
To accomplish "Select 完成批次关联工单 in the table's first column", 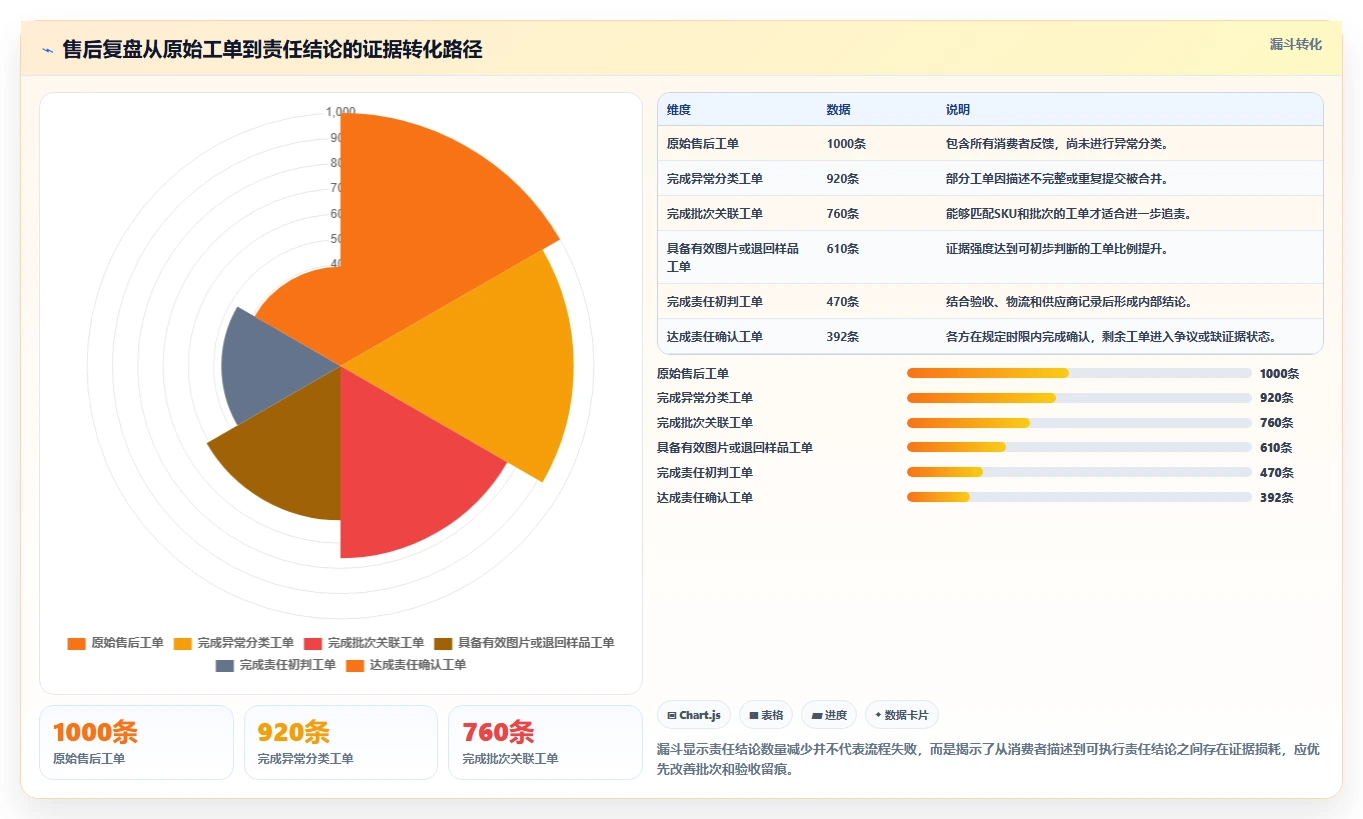I will [x=715, y=214].
